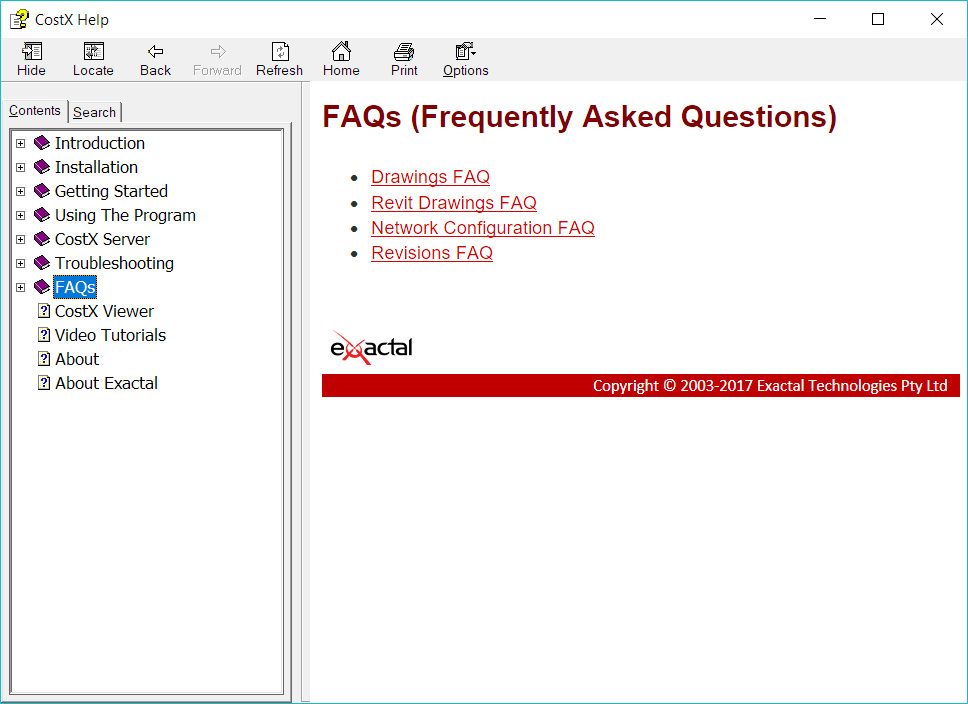Open the About Exactal topic

click(x=106, y=383)
